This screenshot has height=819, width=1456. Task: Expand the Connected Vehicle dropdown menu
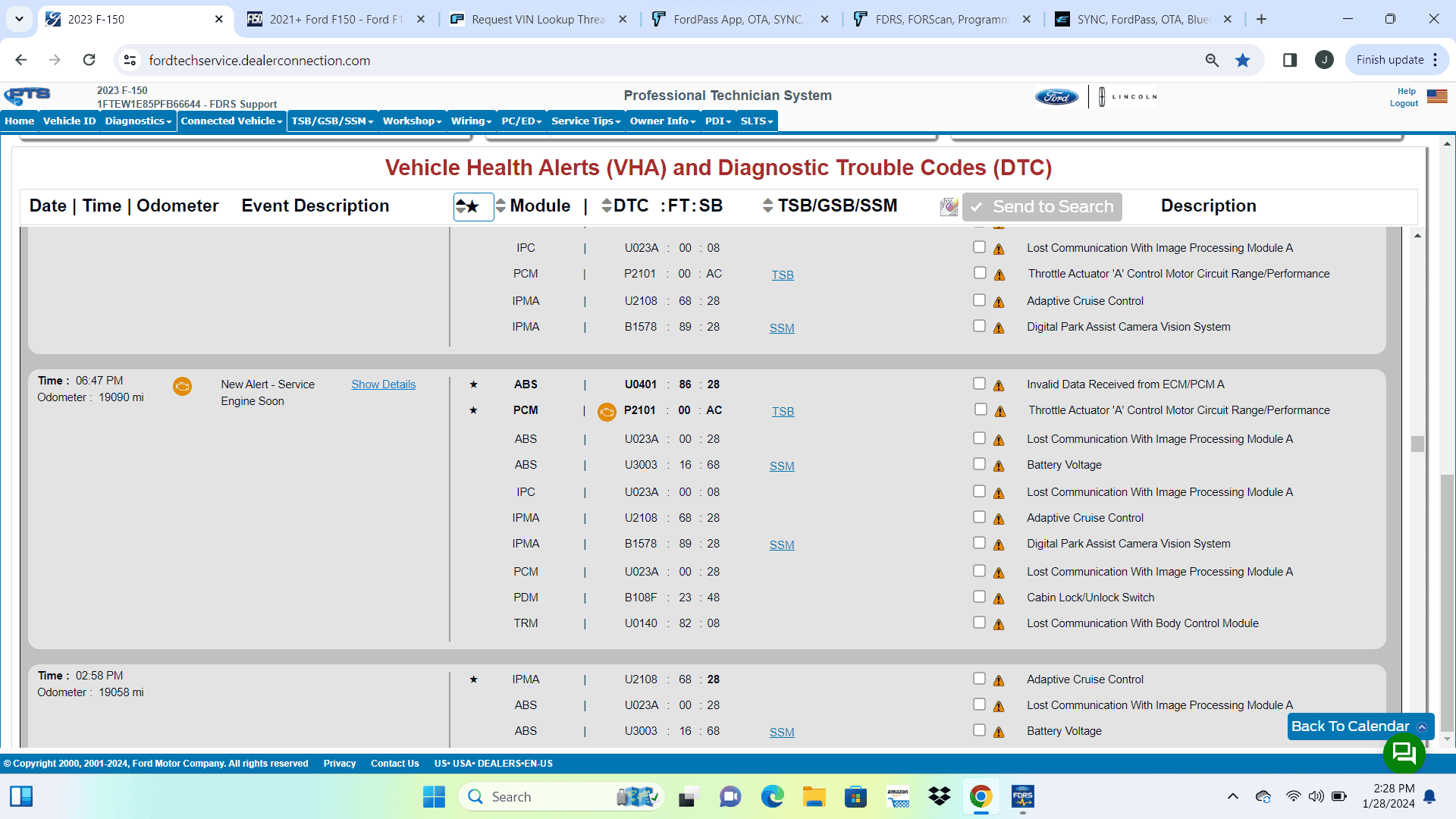[x=231, y=121]
